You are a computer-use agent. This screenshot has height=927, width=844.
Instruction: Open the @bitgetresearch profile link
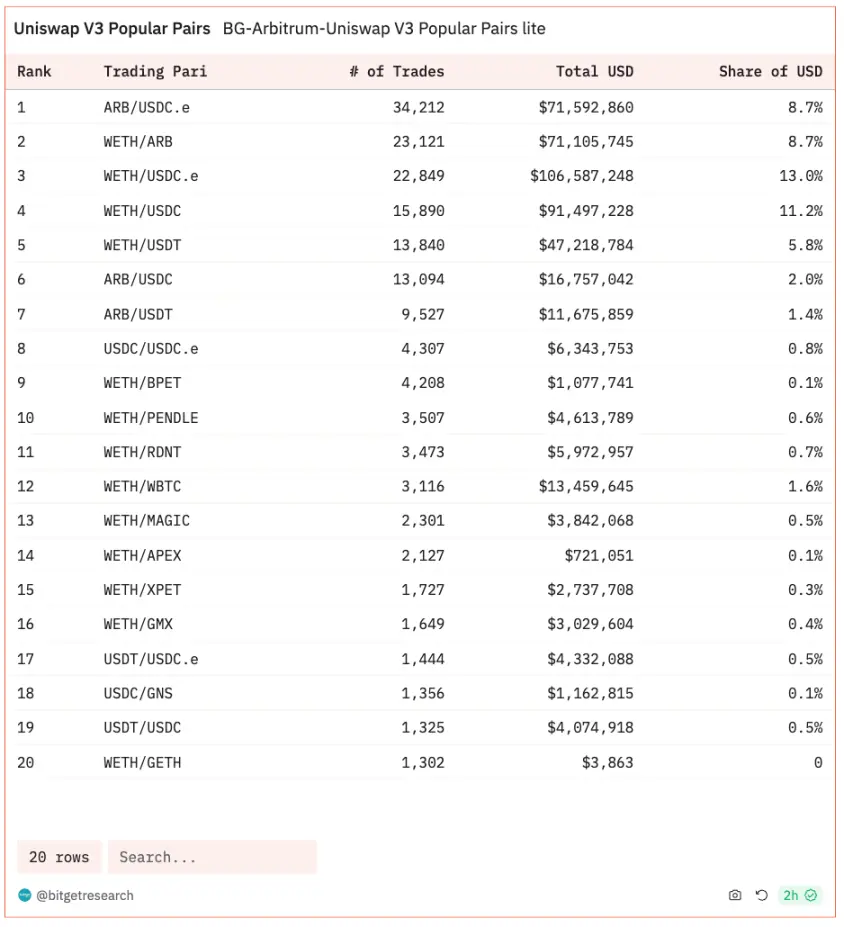coord(84,895)
